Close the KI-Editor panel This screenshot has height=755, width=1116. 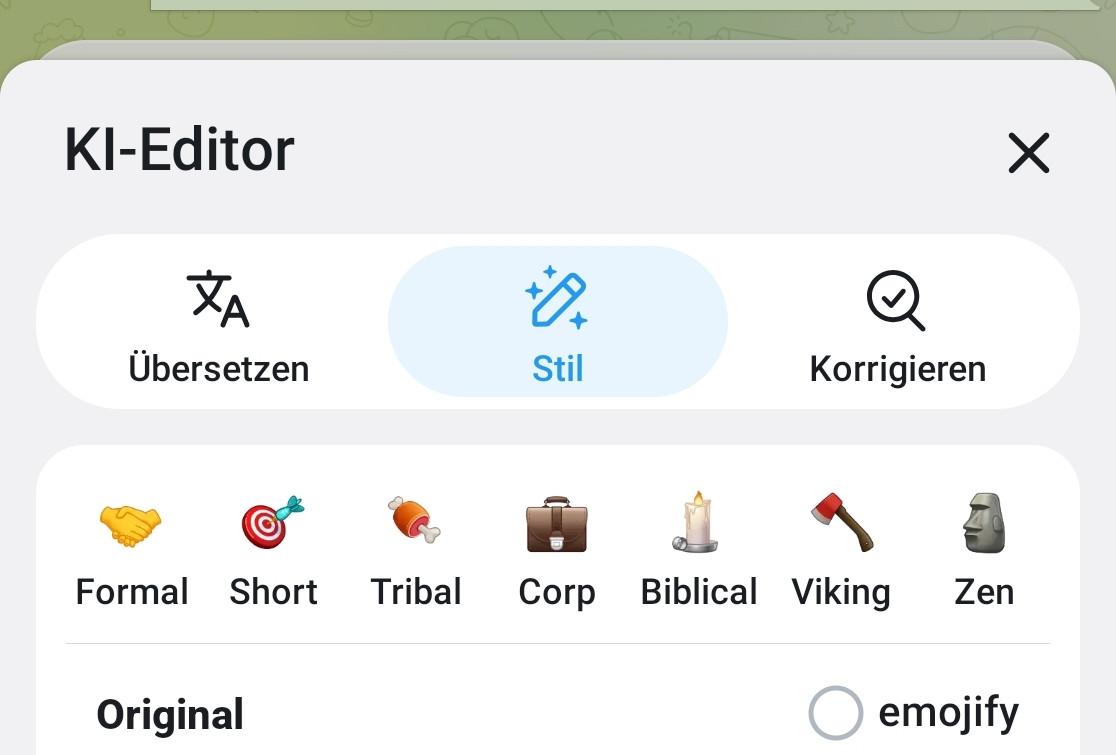[1028, 153]
